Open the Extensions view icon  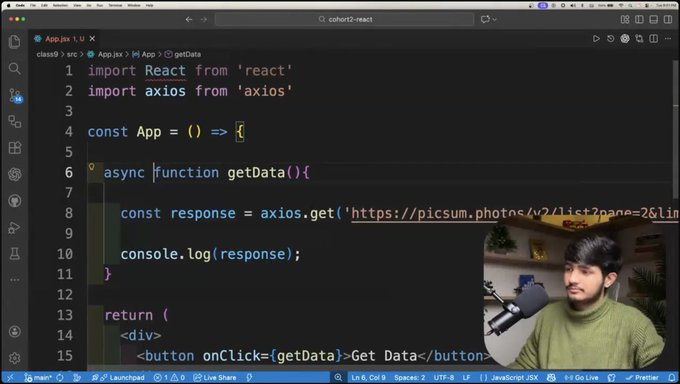point(15,148)
